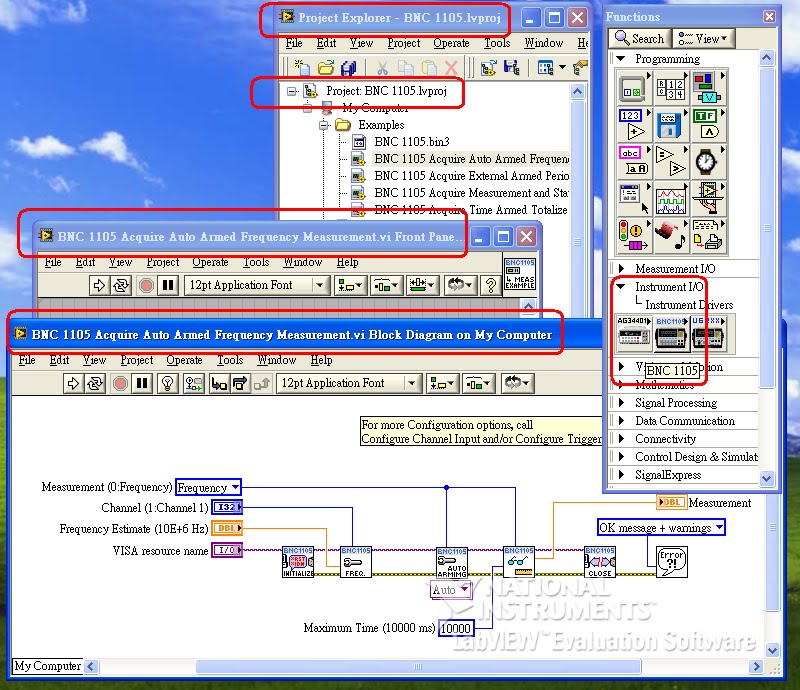Click Abort Execution in Block Diagram toolbar

click(x=120, y=383)
